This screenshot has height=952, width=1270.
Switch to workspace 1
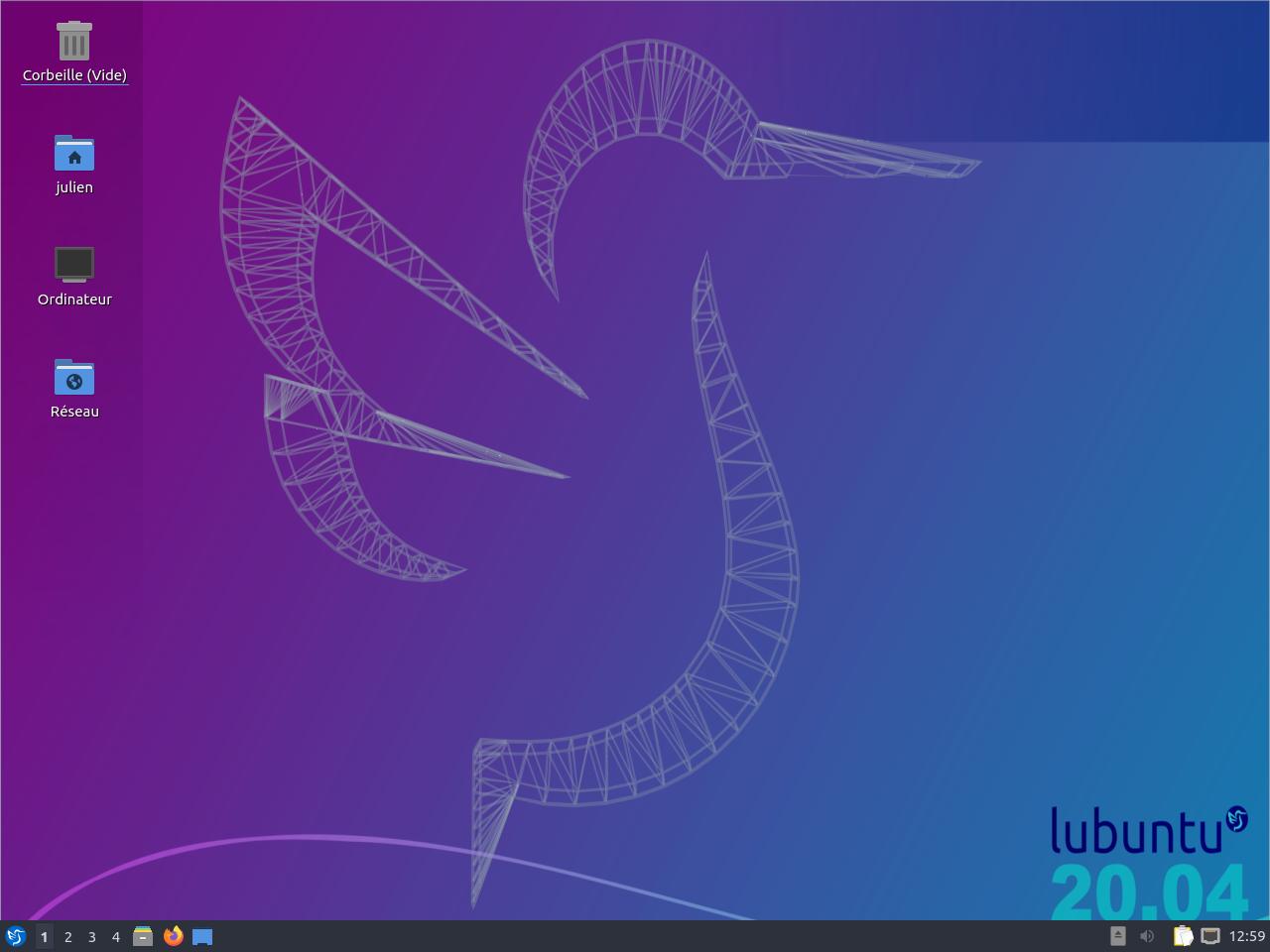[x=44, y=936]
